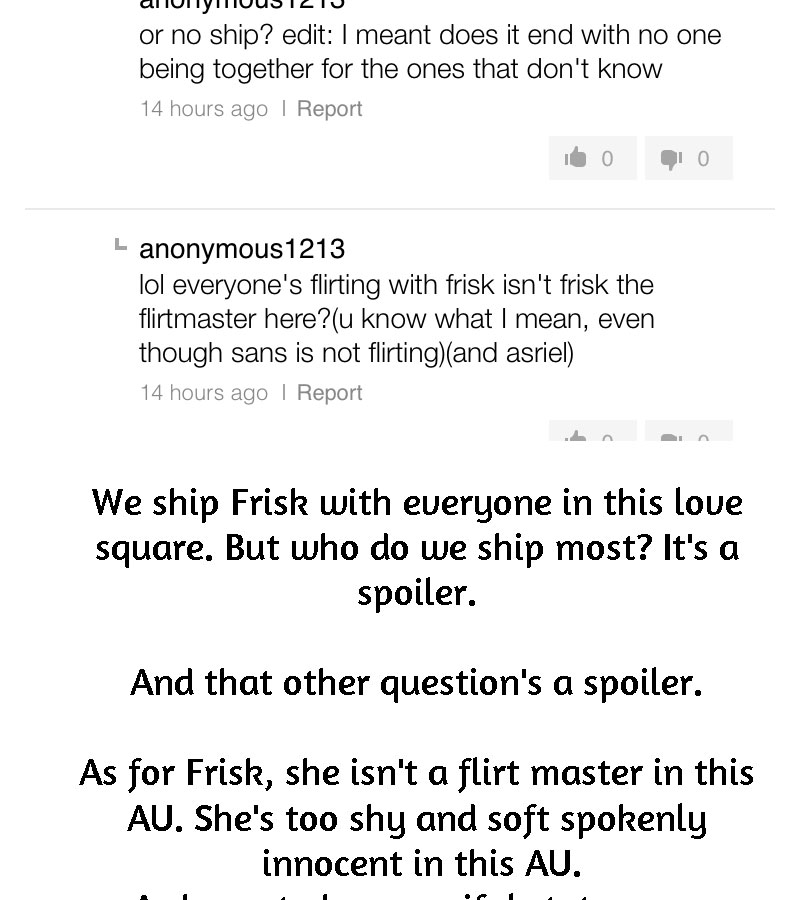Select the "lol everyone's flirting with frisk" text
This screenshot has width=800, height=900.
[397, 319]
